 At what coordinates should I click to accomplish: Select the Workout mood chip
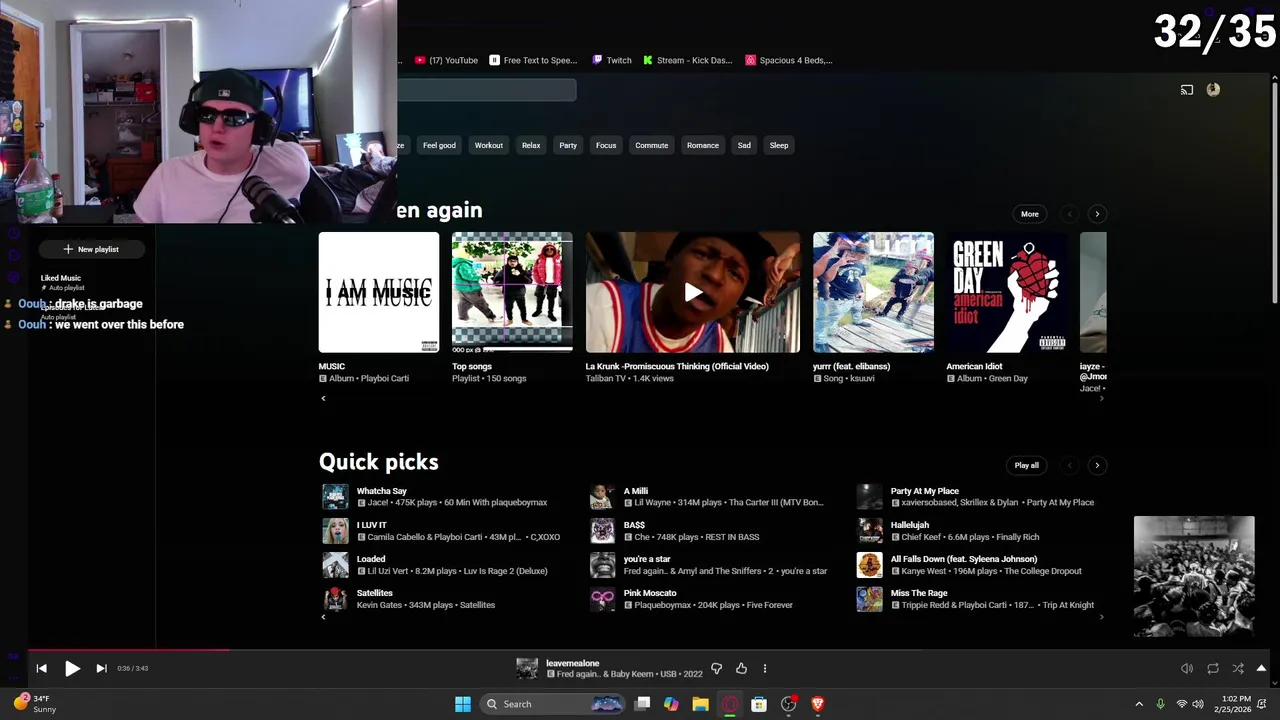489,145
